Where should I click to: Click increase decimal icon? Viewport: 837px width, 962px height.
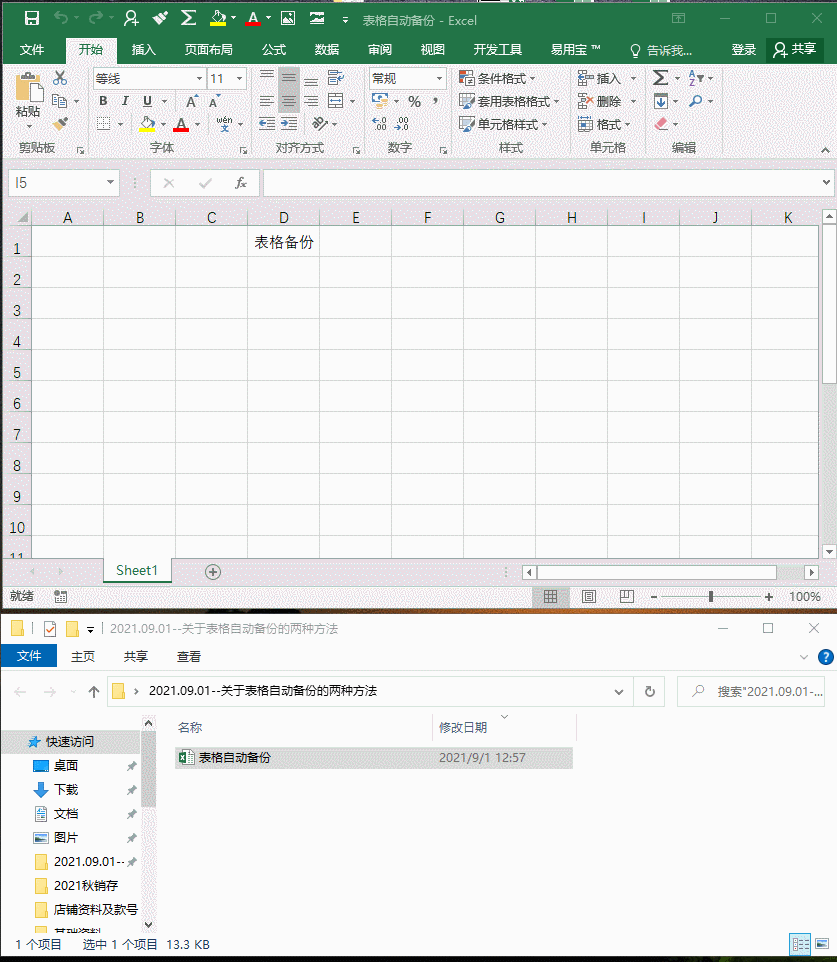click(379, 124)
